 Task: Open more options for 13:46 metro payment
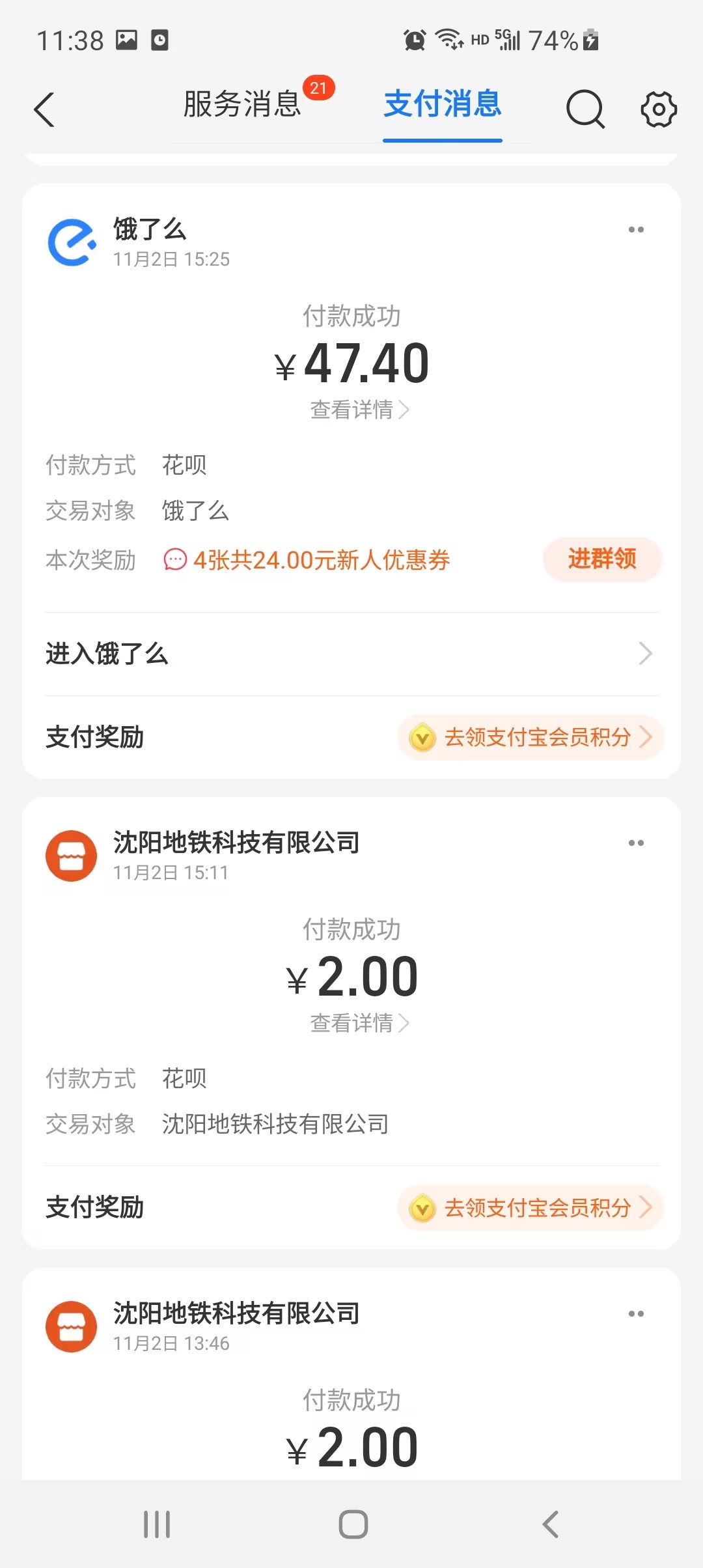tap(636, 1314)
